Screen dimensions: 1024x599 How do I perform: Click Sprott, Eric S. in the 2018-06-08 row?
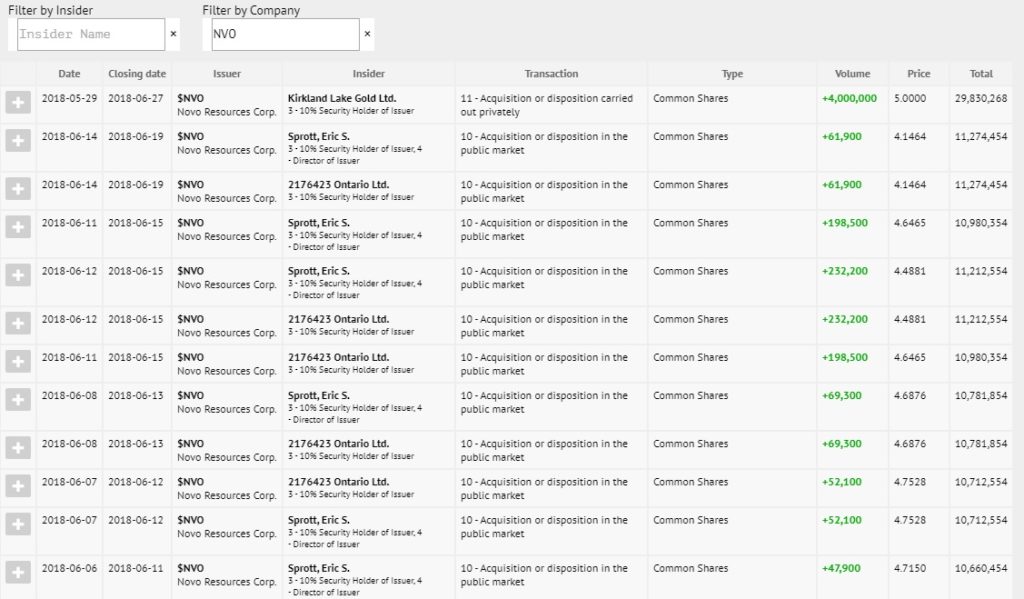(319, 395)
